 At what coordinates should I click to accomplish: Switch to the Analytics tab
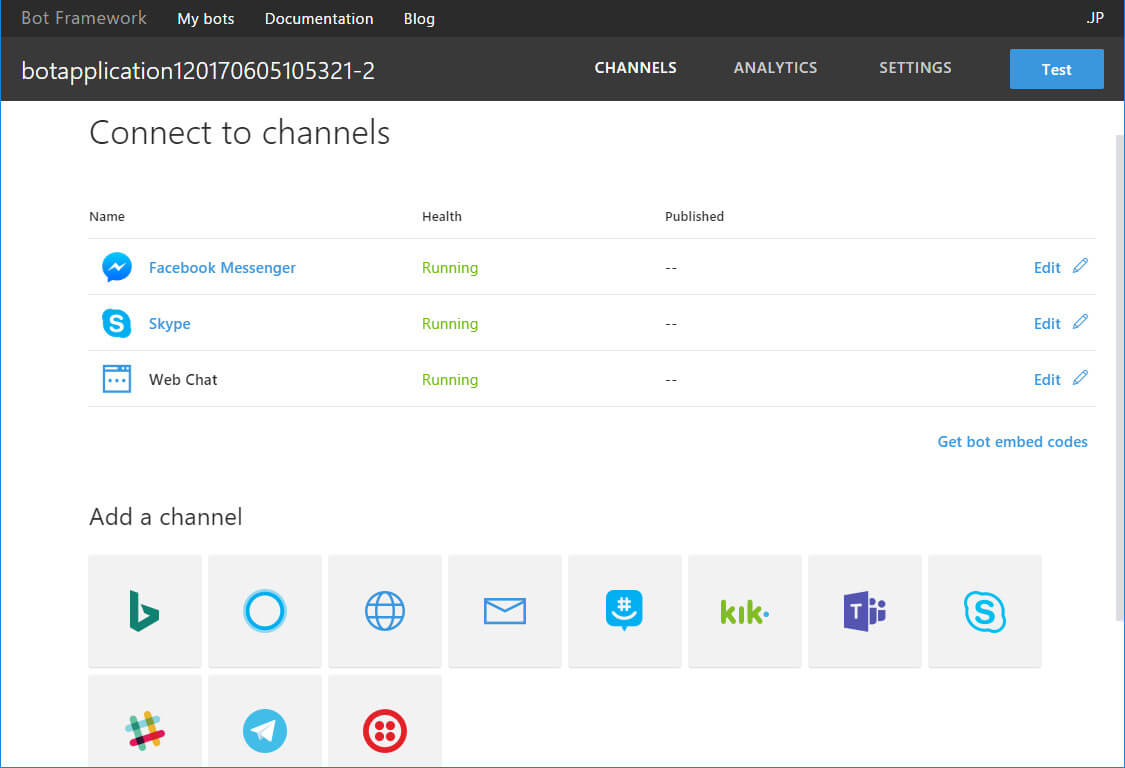click(775, 67)
